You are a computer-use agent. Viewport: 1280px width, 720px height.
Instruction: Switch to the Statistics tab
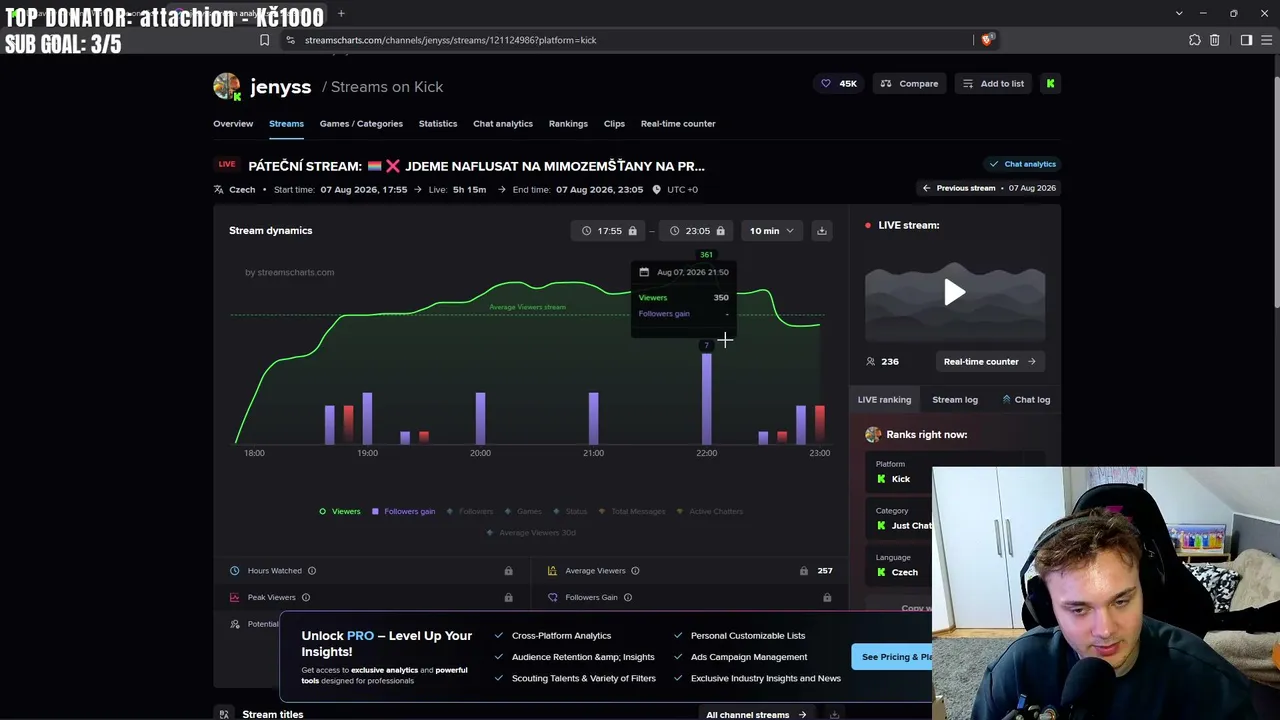click(438, 124)
